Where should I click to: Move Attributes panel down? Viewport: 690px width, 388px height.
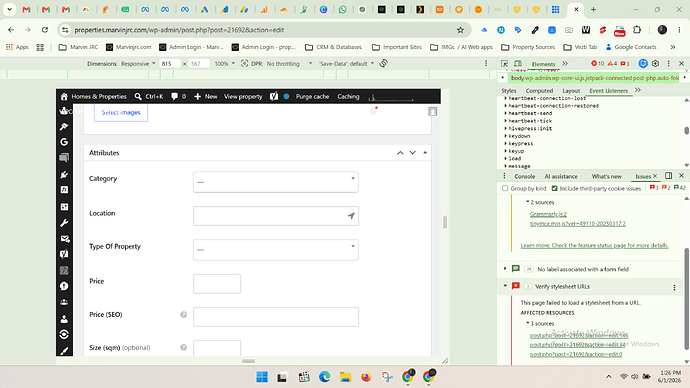[x=412, y=153]
